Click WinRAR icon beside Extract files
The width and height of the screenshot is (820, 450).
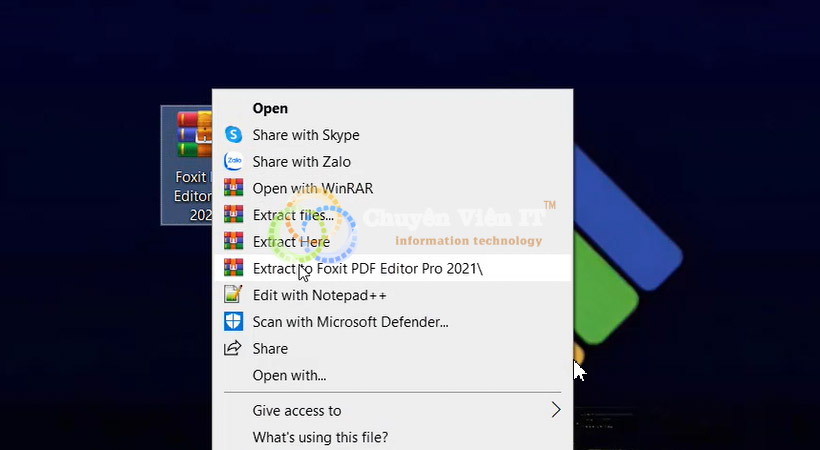click(233, 215)
